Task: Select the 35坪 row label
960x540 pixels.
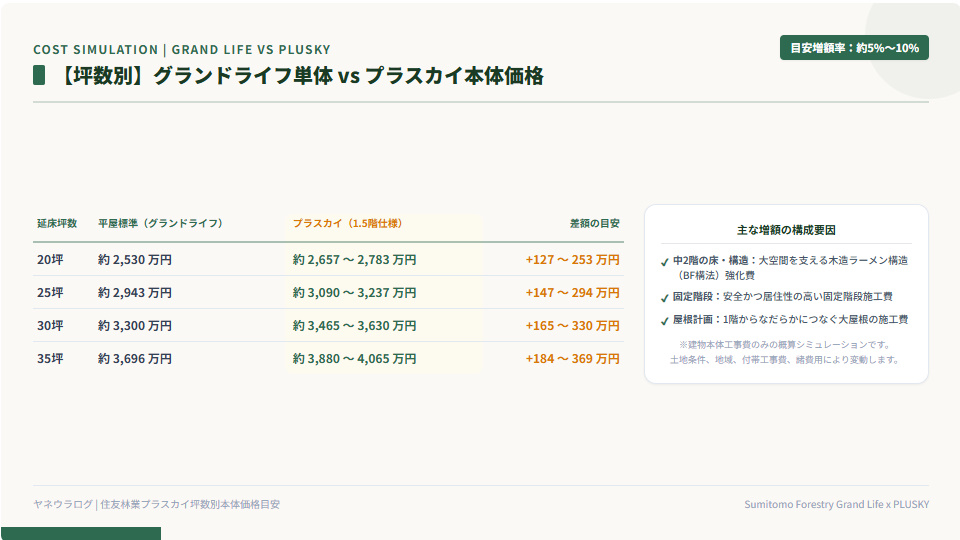Action: click(50, 359)
